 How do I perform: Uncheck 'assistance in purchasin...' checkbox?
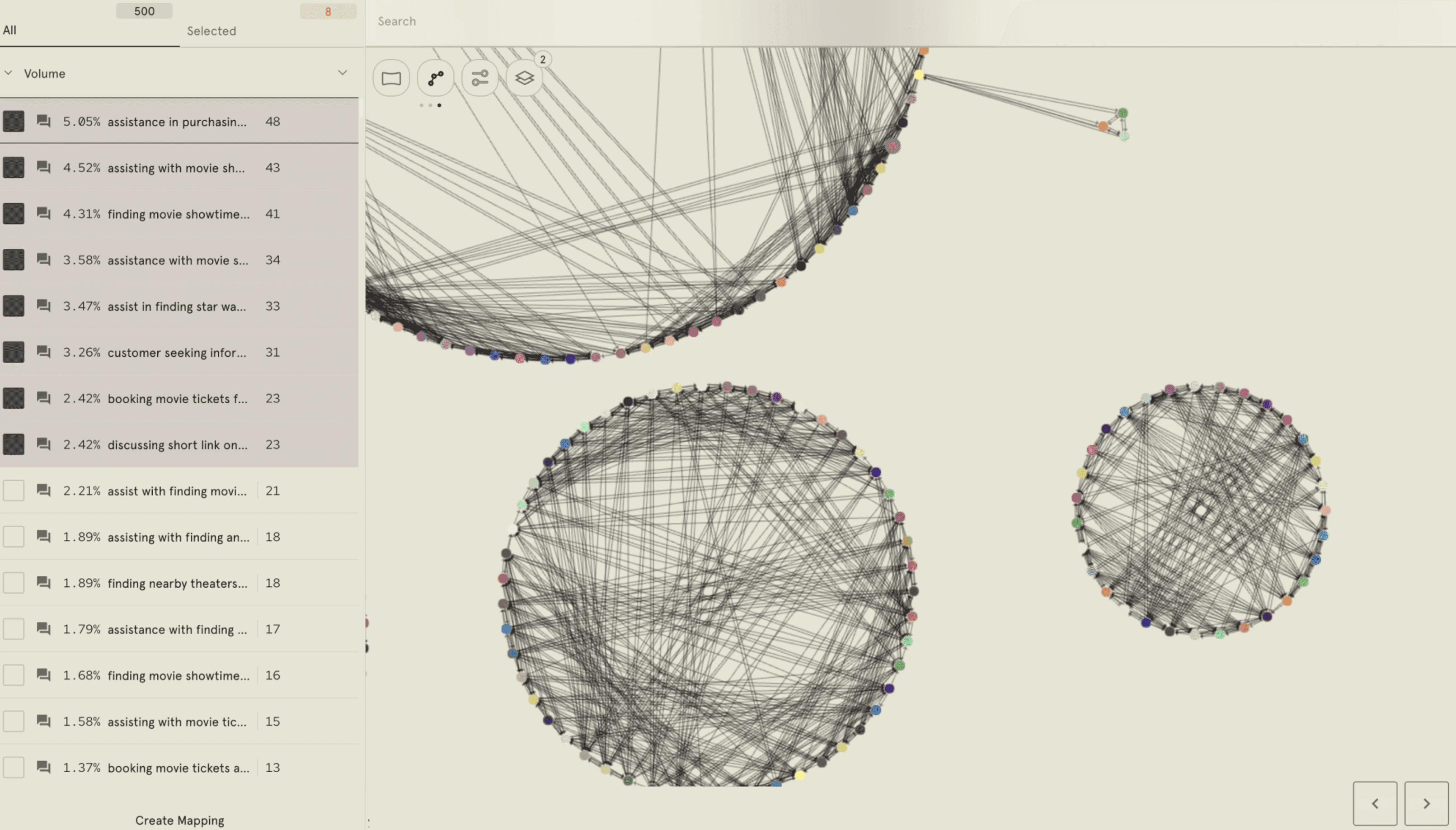pyautogui.click(x=14, y=122)
